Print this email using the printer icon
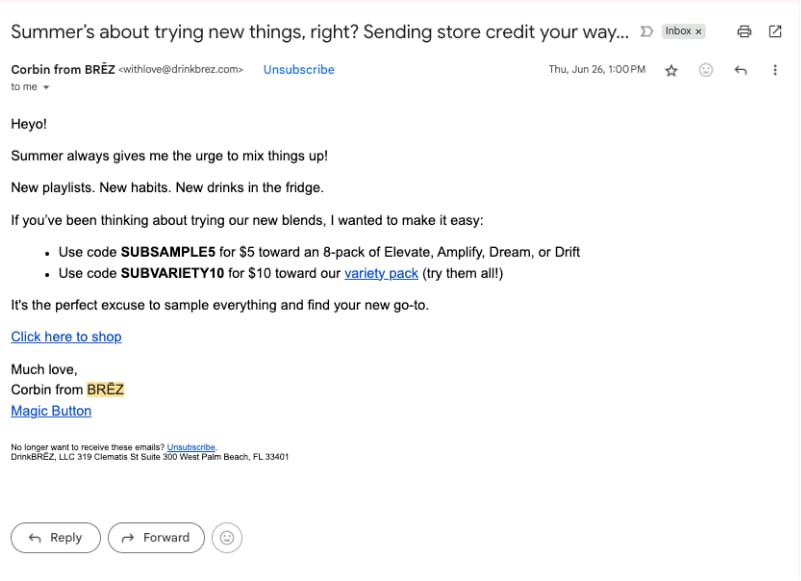Screen dimensions: 801x581 click(744, 32)
